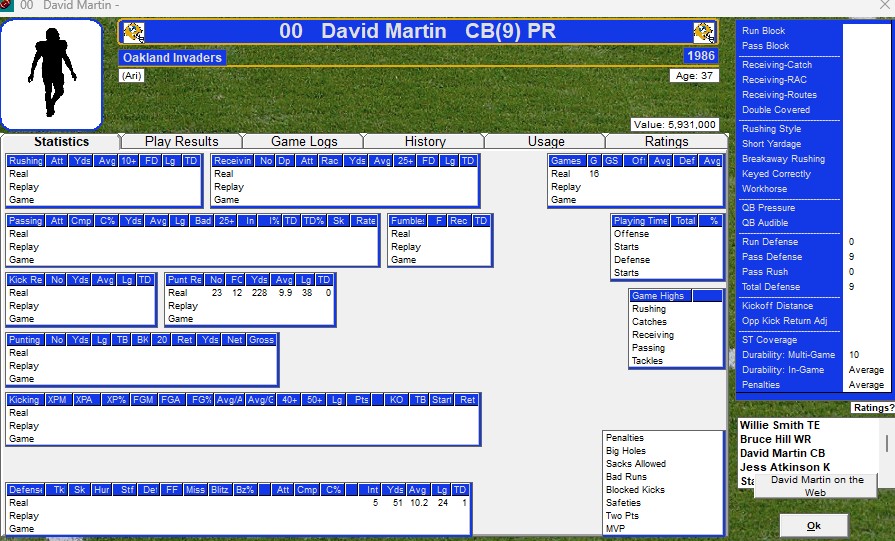Click the player list scrollbar
The image size is (895, 541).
[886, 441]
